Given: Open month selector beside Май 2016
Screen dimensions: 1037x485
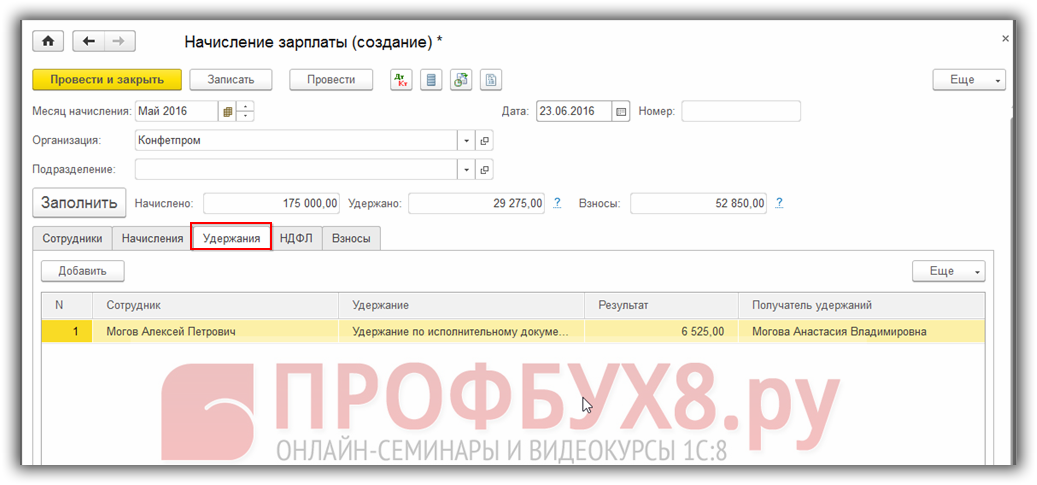Looking at the screenshot, I should (228, 111).
